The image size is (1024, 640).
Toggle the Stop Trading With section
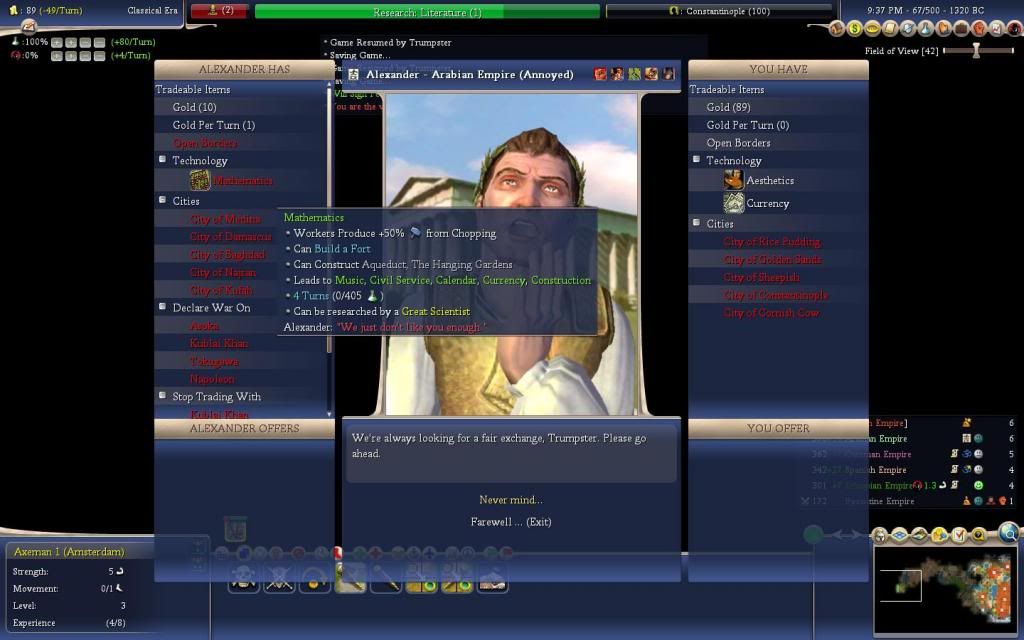click(163, 396)
